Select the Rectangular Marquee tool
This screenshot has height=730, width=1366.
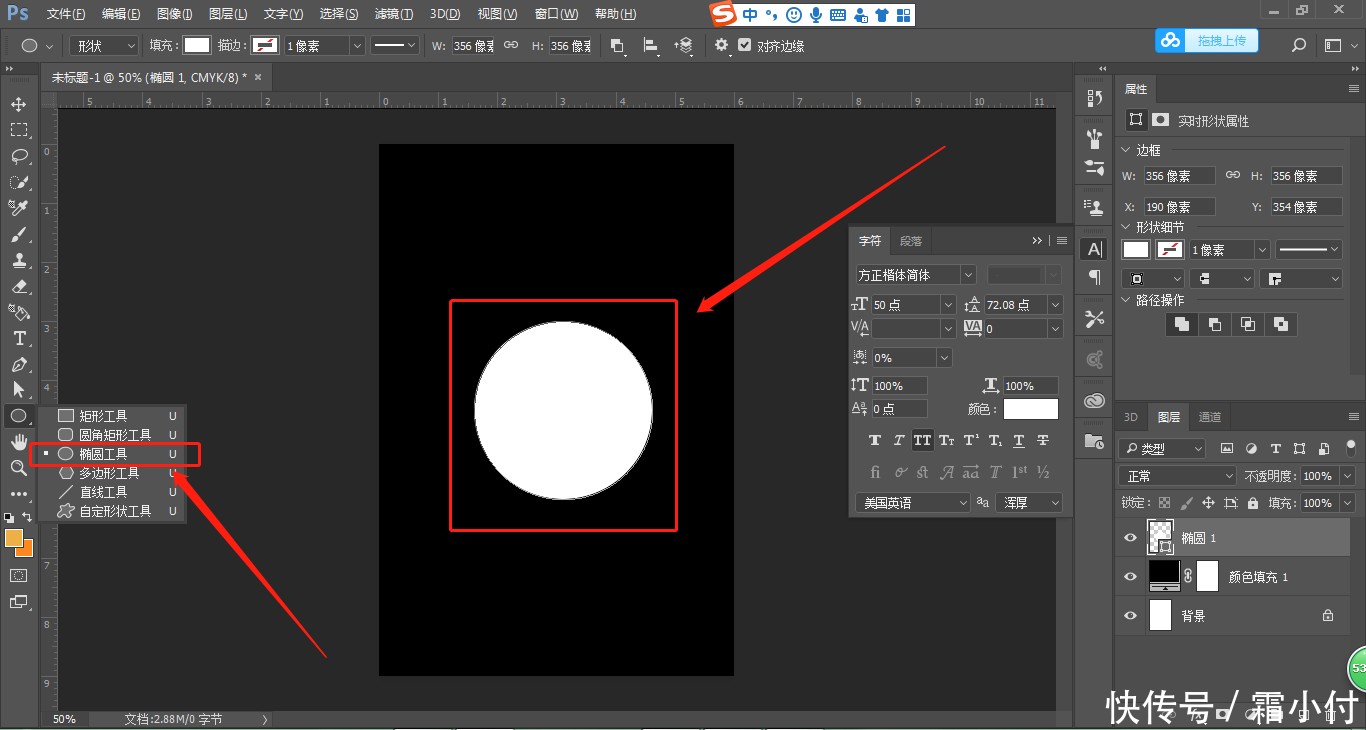[18, 130]
